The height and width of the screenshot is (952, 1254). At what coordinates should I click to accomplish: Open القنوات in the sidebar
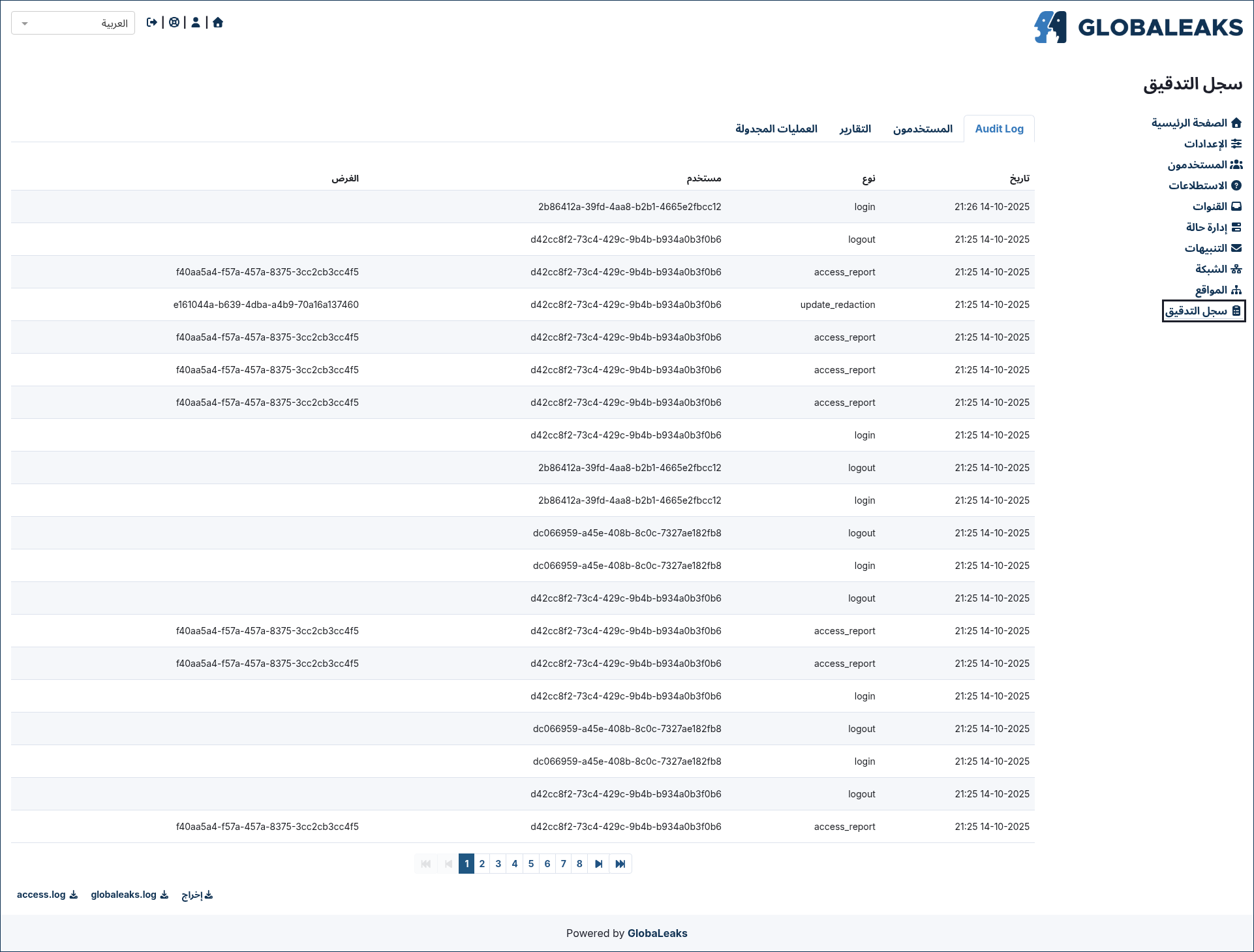click(x=1217, y=206)
